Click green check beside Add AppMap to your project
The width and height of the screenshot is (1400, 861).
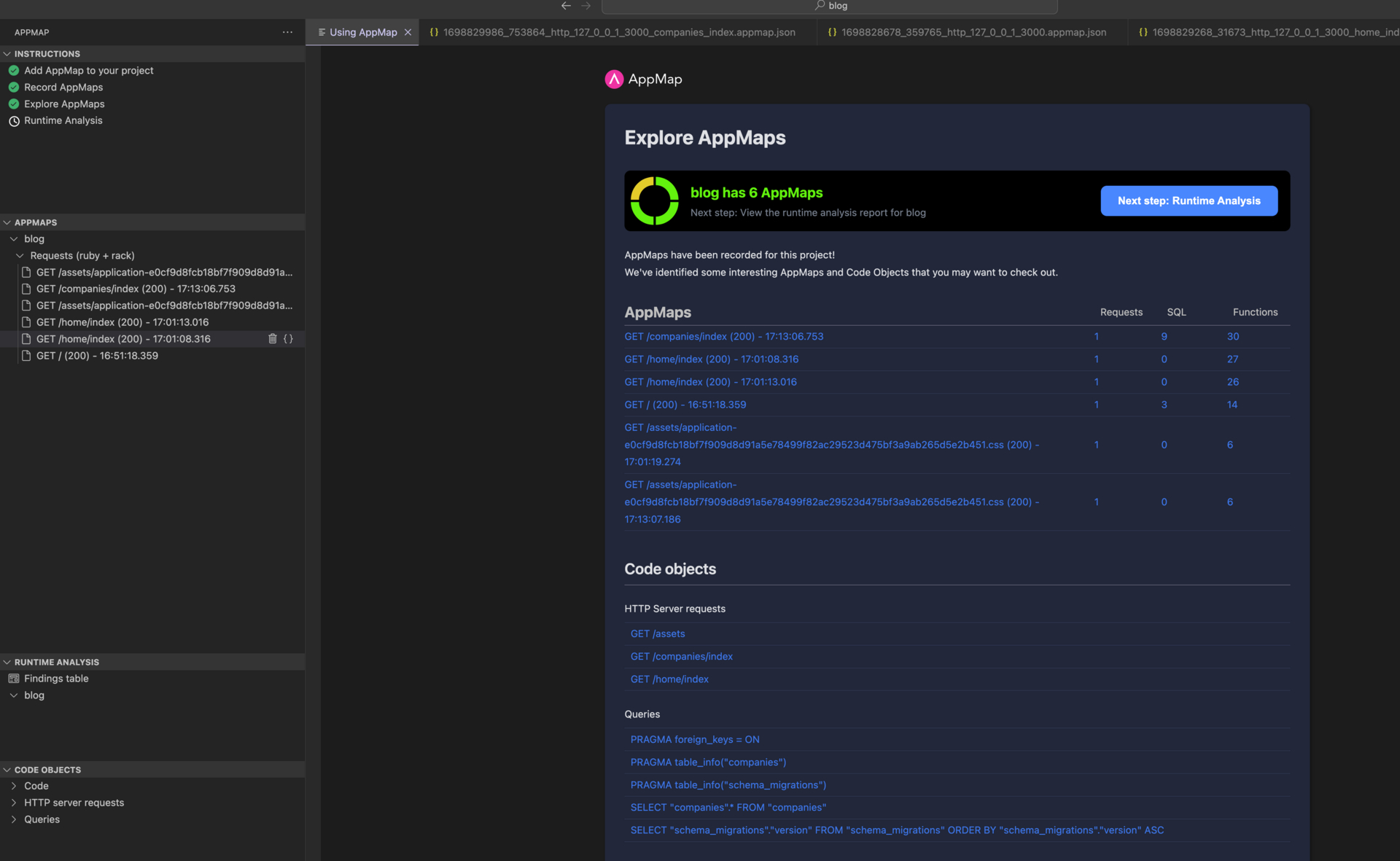(x=14, y=71)
